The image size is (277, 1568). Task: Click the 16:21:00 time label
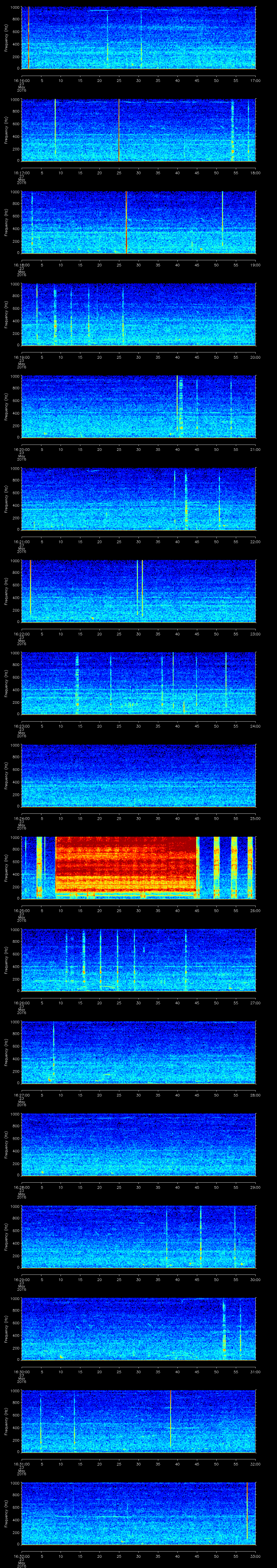(22, 542)
